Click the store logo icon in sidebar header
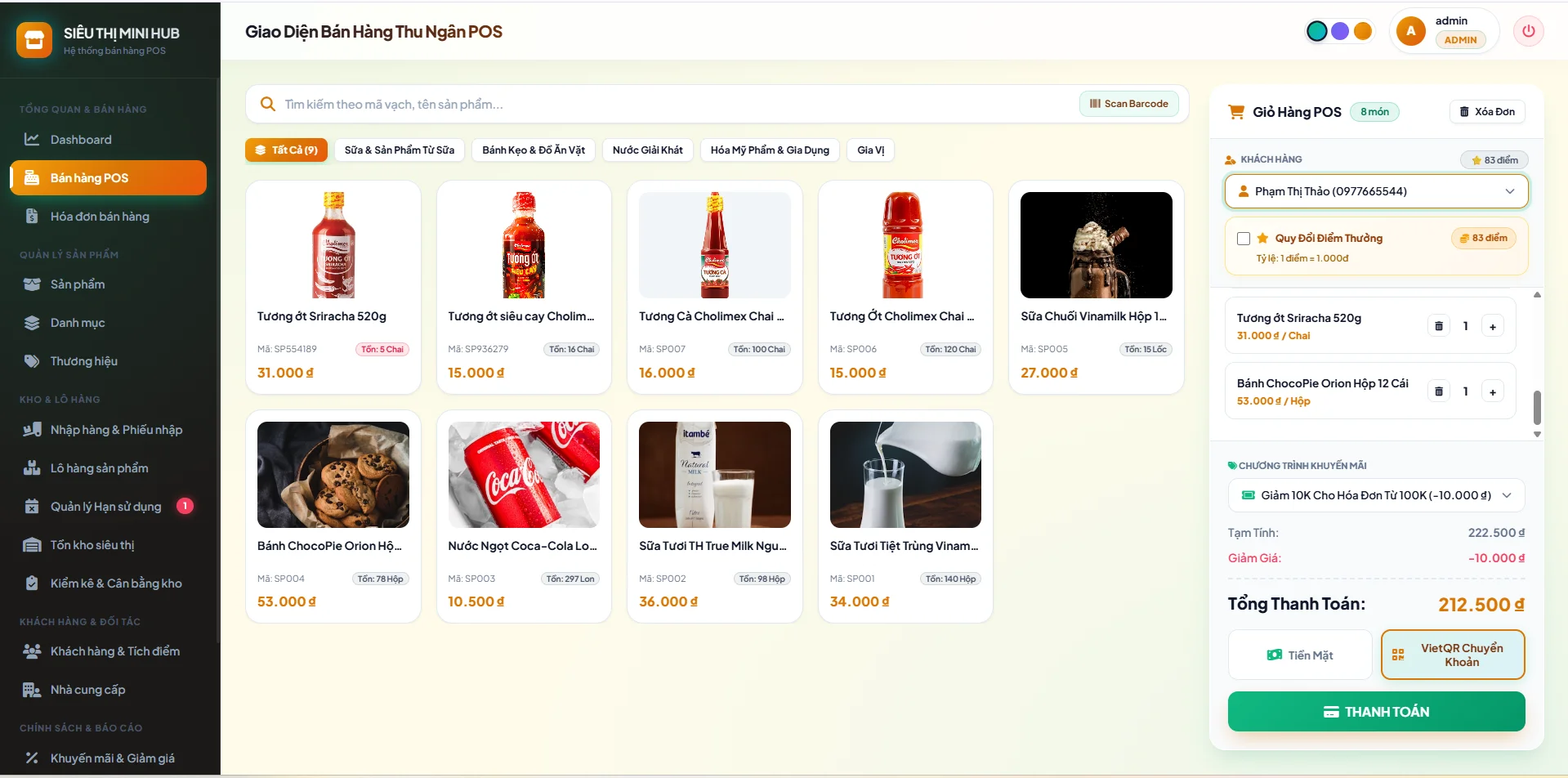Screen dimensions: 1568x778 (x=34, y=40)
